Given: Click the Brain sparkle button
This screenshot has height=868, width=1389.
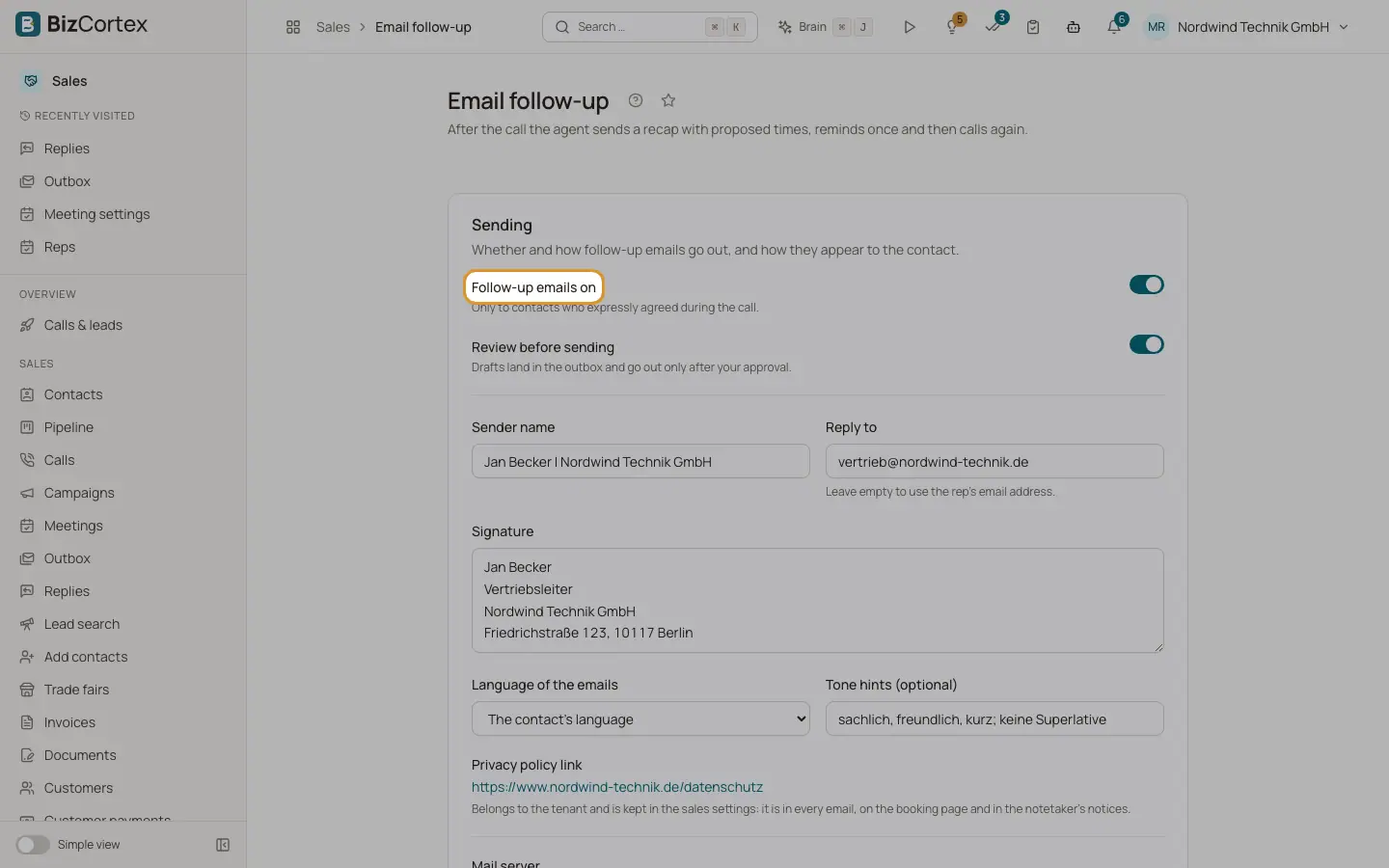Looking at the screenshot, I should coord(825,27).
